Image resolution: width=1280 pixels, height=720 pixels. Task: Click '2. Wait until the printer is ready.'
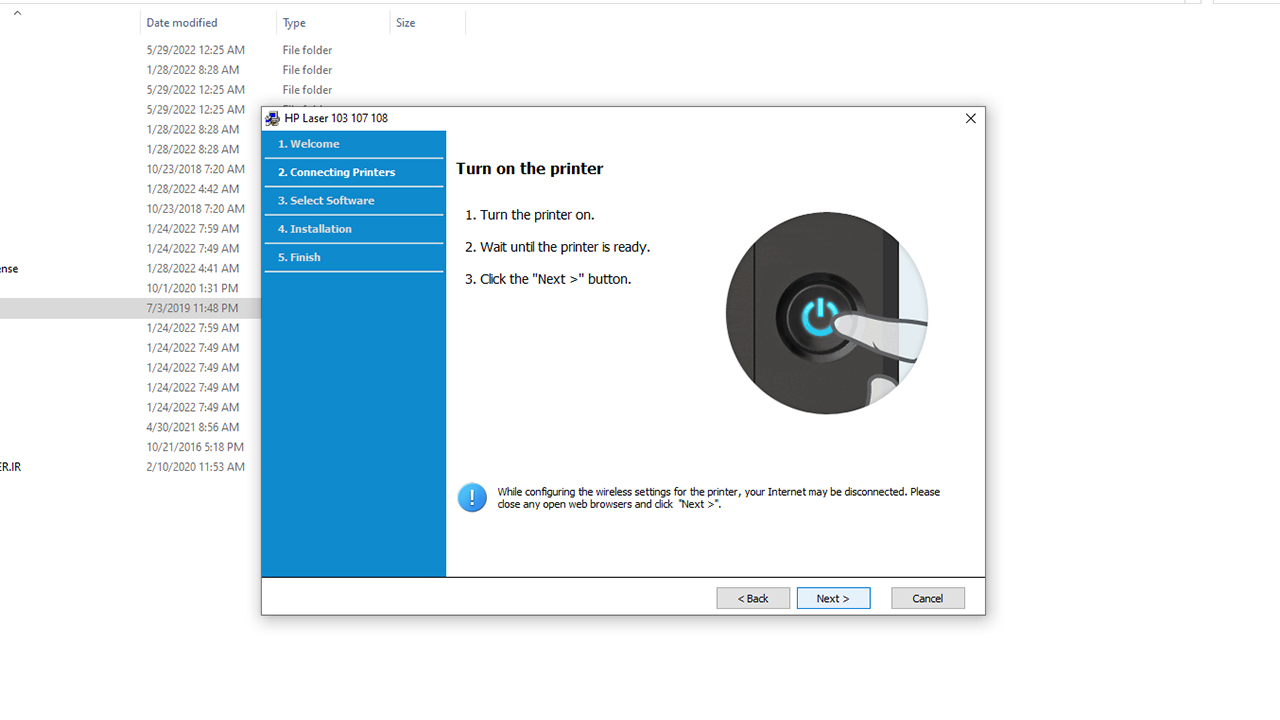557,247
